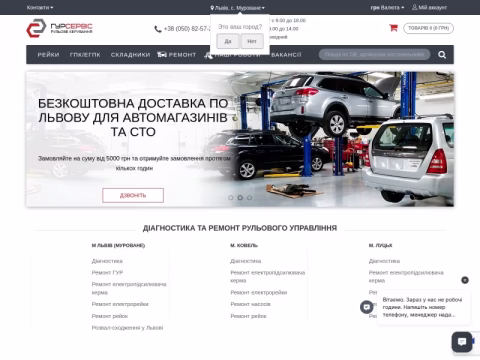Click the М. Луцьк heading
480x360 pixels.
tap(380, 245)
